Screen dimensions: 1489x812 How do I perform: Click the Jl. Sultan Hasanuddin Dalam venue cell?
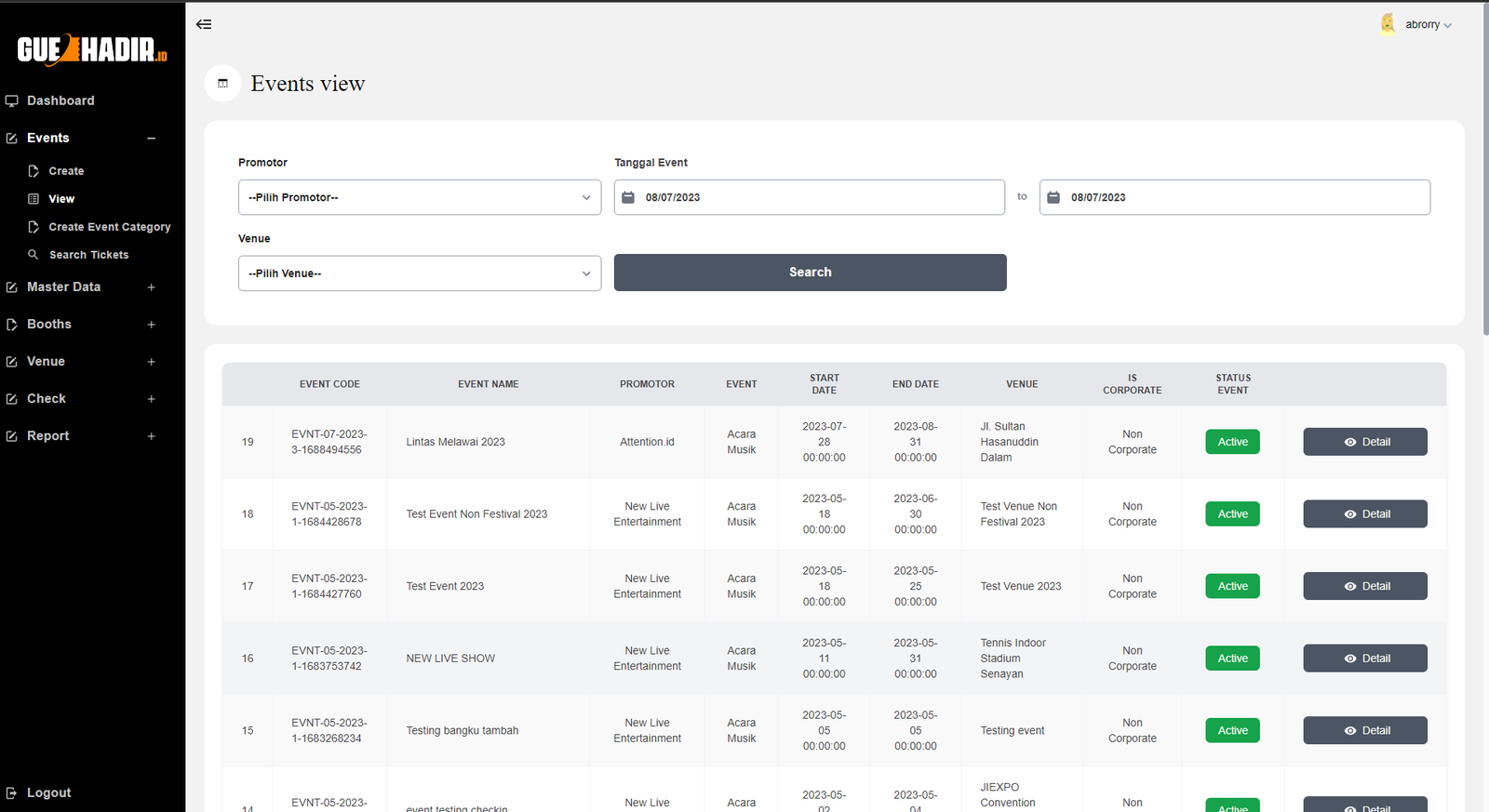[x=1010, y=442]
